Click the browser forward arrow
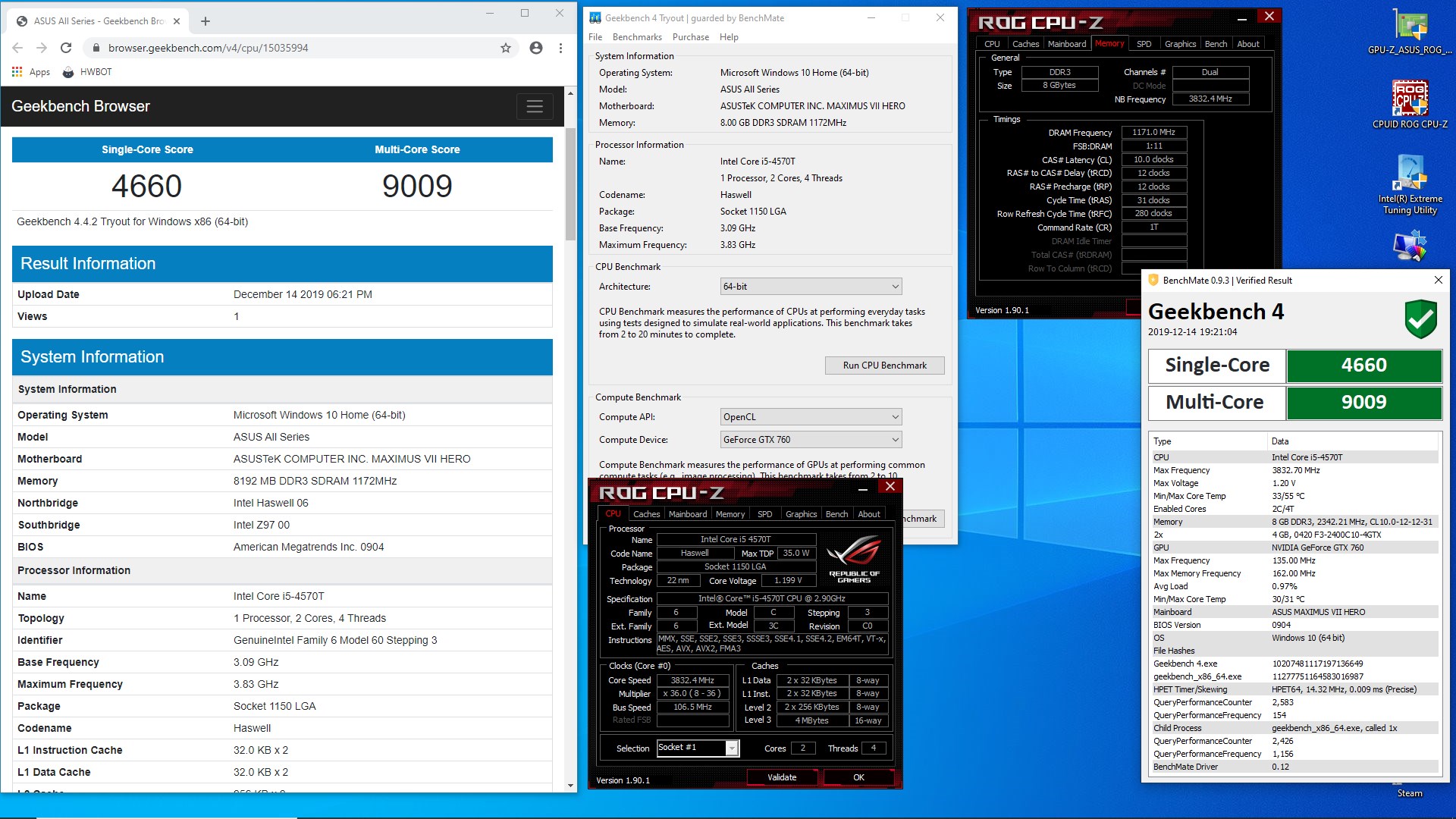This screenshot has height=819, width=1456. tap(42, 48)
